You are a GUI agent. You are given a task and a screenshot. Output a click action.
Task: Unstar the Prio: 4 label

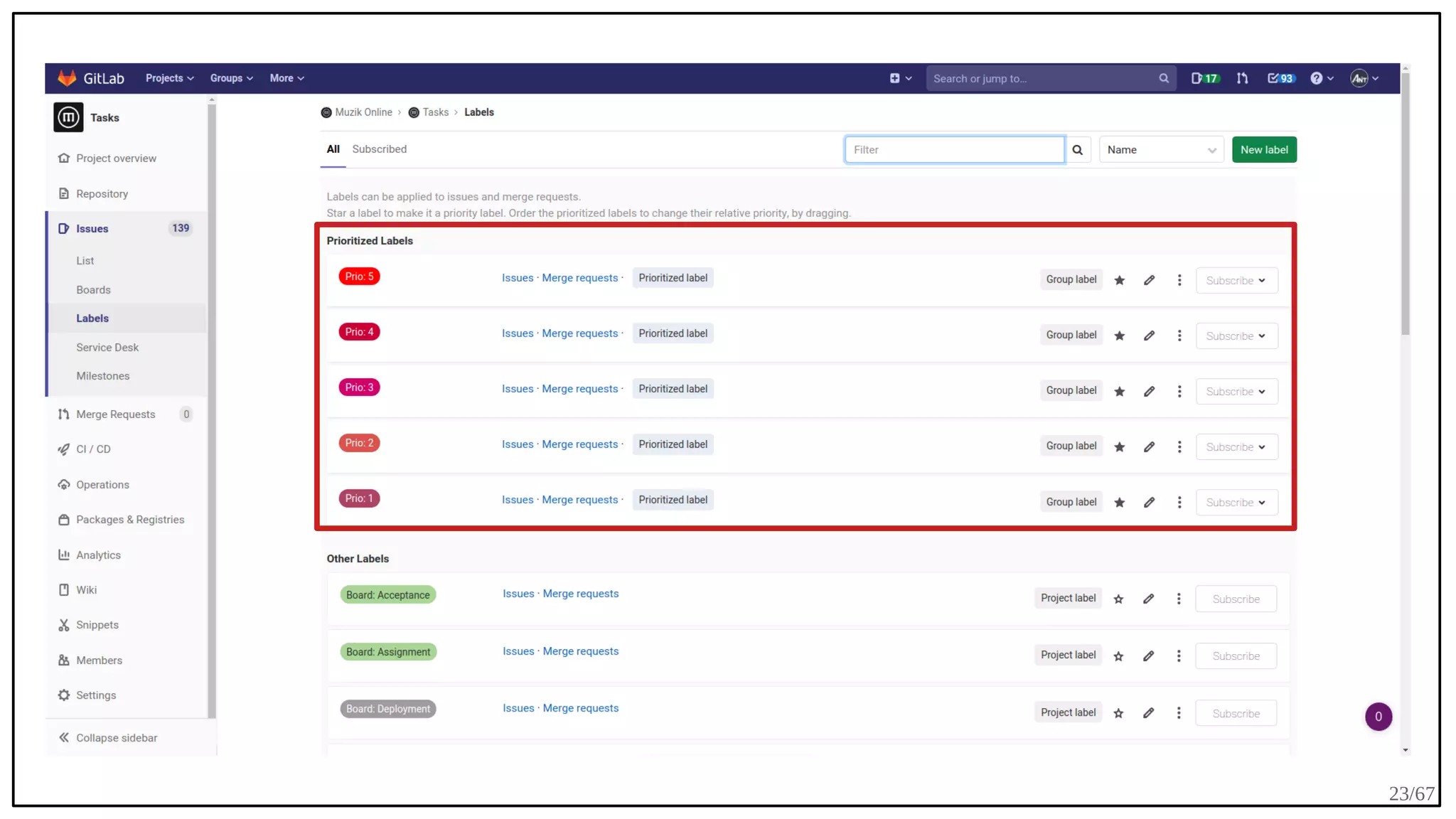pos(1120,336)
